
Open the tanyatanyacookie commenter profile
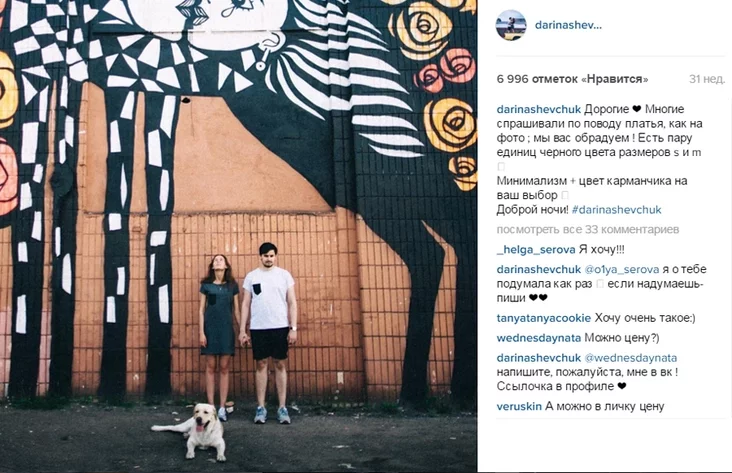[544, 318]
